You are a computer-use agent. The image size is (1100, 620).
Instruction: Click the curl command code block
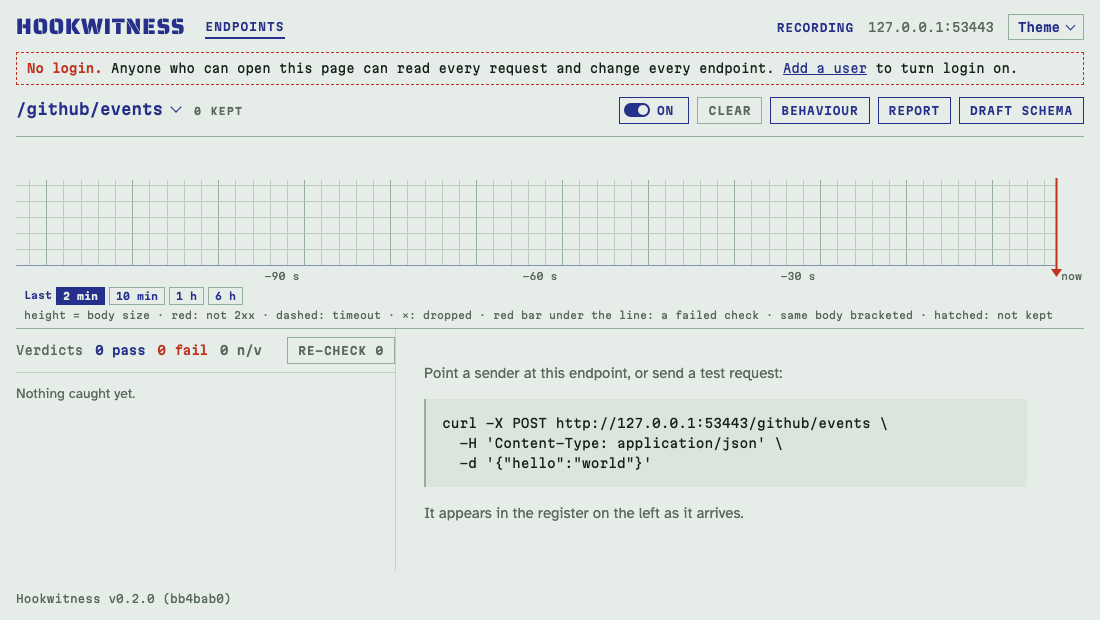click(x=725, y=443)
